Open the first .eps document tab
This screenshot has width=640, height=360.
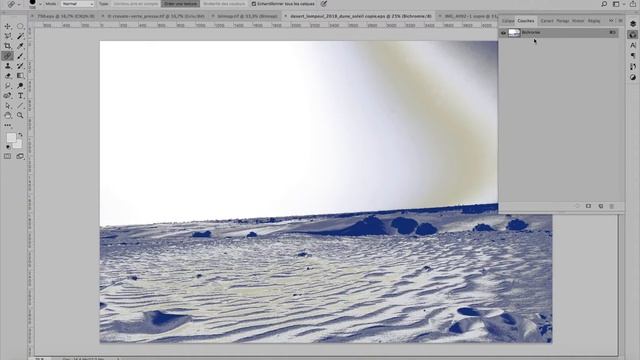click(65, 16)
